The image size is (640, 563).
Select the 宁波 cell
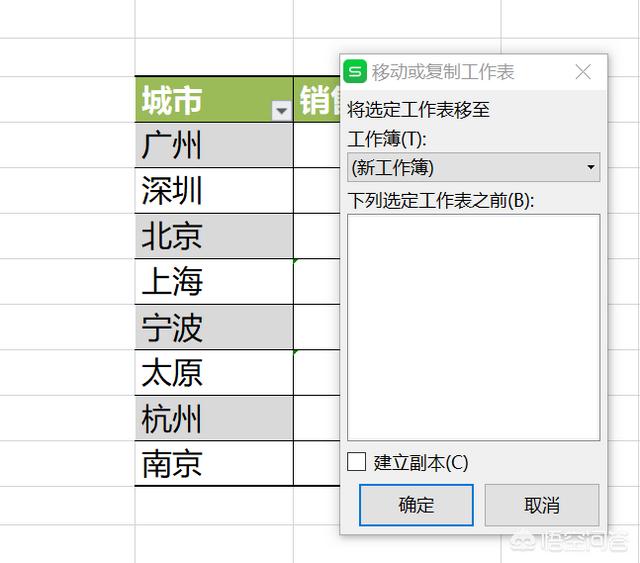coord(214,327)
